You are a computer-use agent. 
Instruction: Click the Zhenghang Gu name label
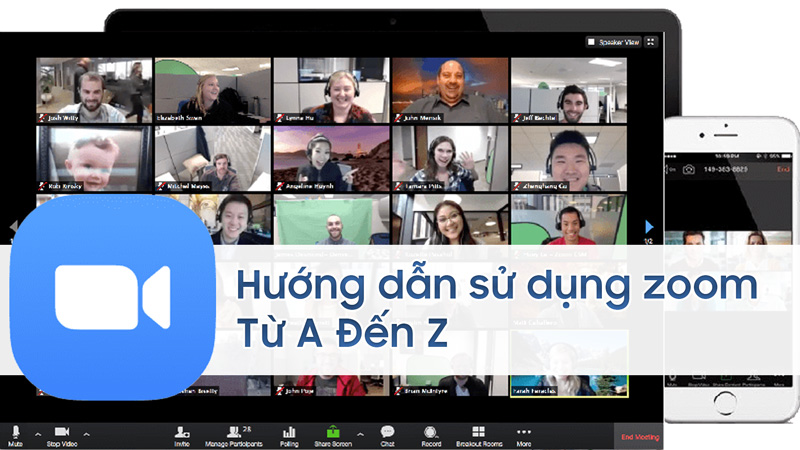pyautogui.click(x=544, y=186)
